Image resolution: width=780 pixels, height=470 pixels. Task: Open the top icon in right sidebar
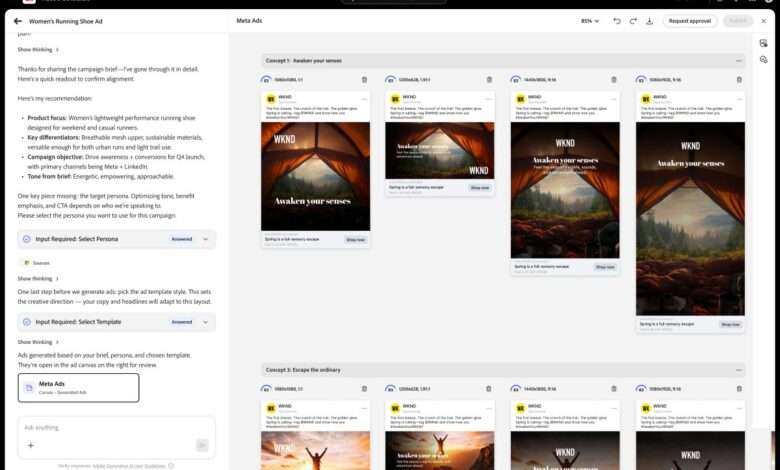pos(763,43)
